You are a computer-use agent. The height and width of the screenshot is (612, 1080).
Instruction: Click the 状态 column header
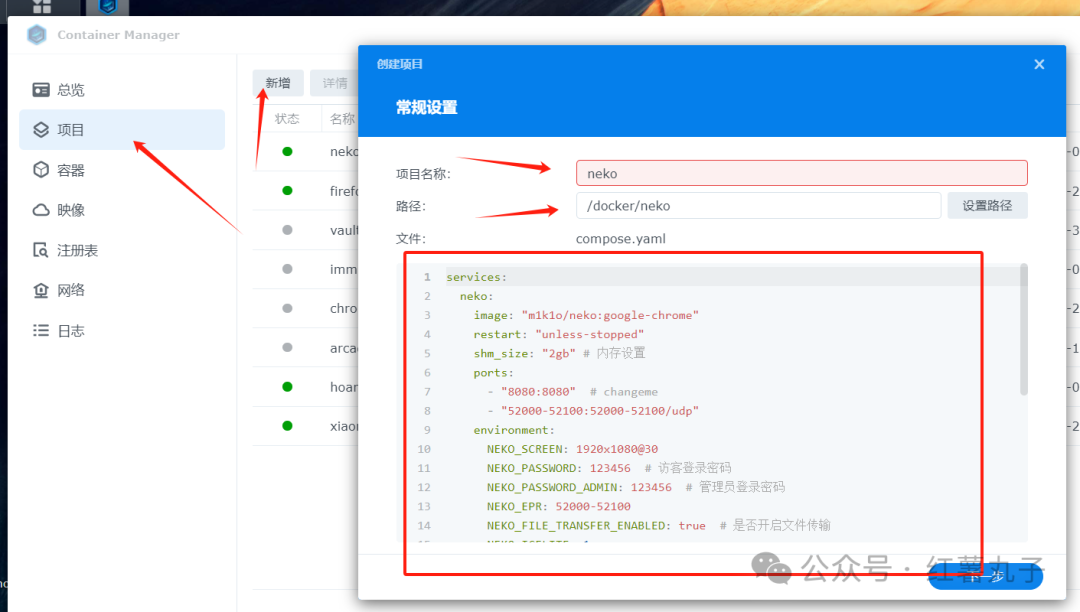point(287,119)
